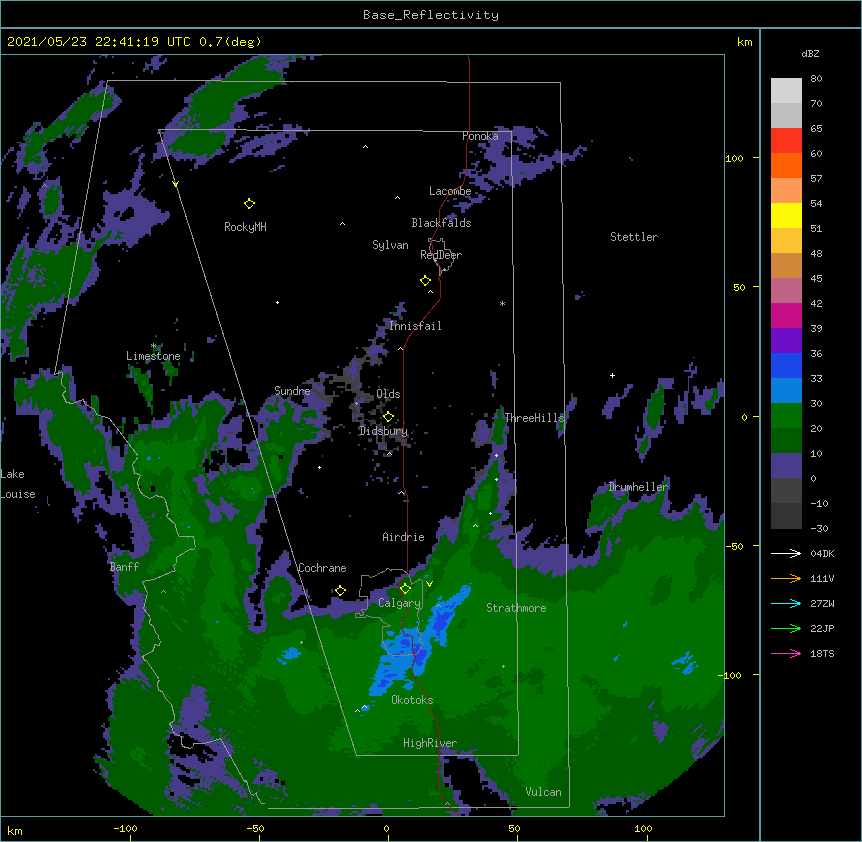Click the cyan 27ZW arrow in legend

point(786,603)
